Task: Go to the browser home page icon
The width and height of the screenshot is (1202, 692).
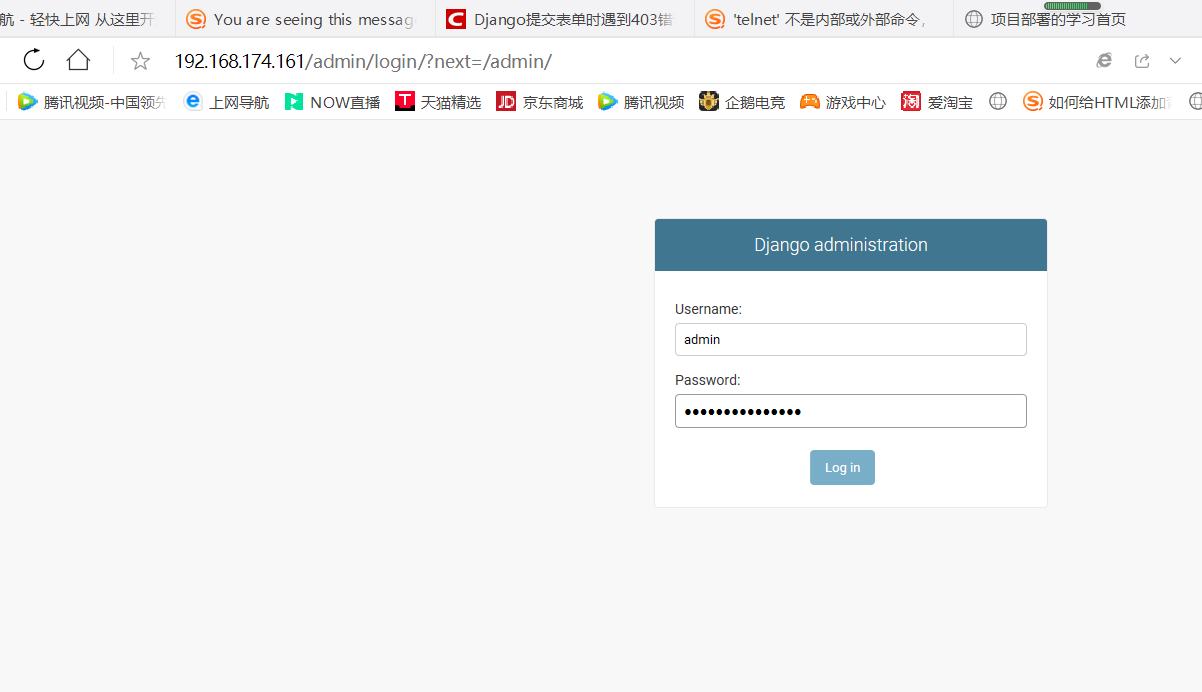Action: tap(78, 60)
